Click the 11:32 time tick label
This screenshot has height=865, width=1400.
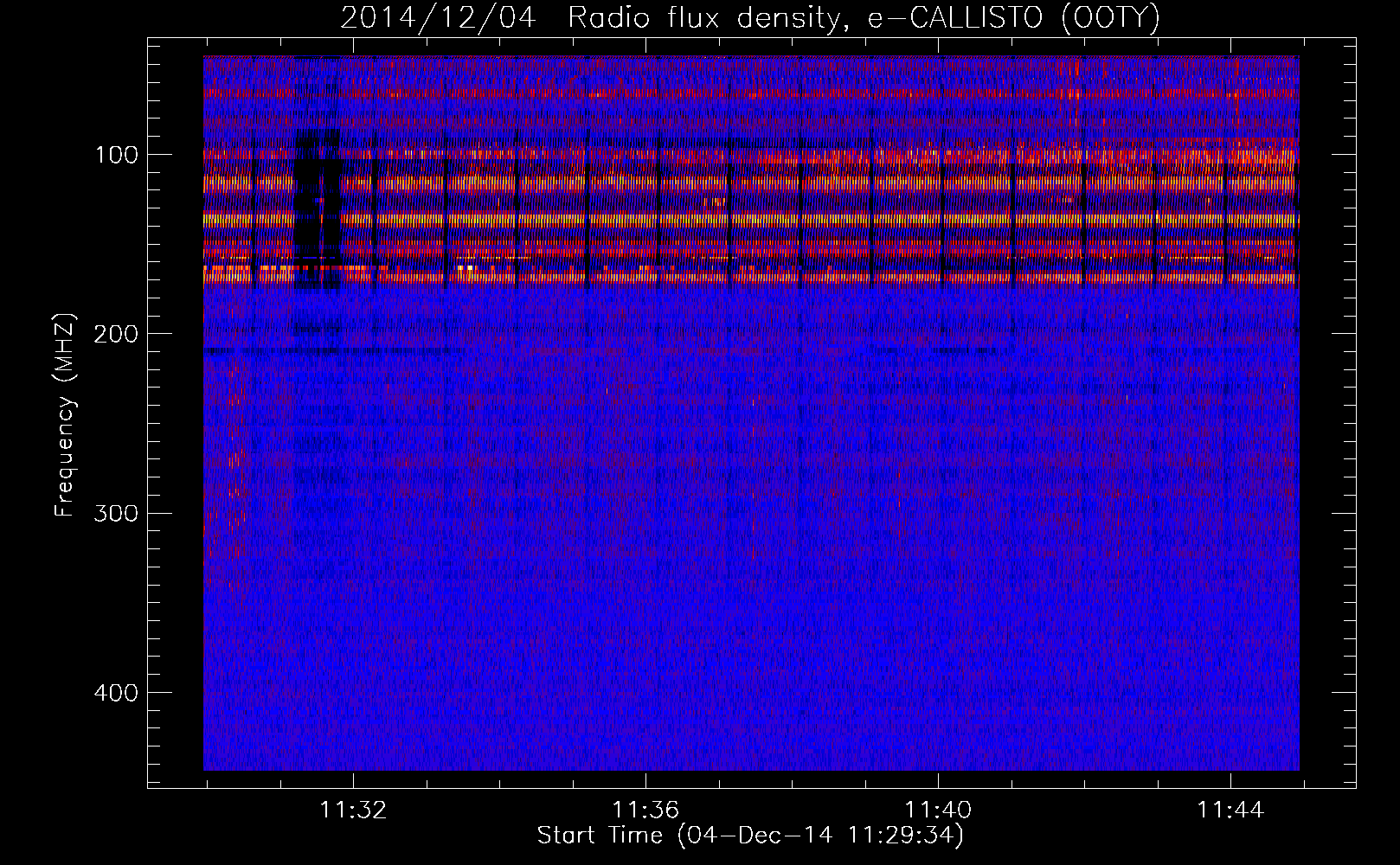pyautogui.click(x=353, y=811)
